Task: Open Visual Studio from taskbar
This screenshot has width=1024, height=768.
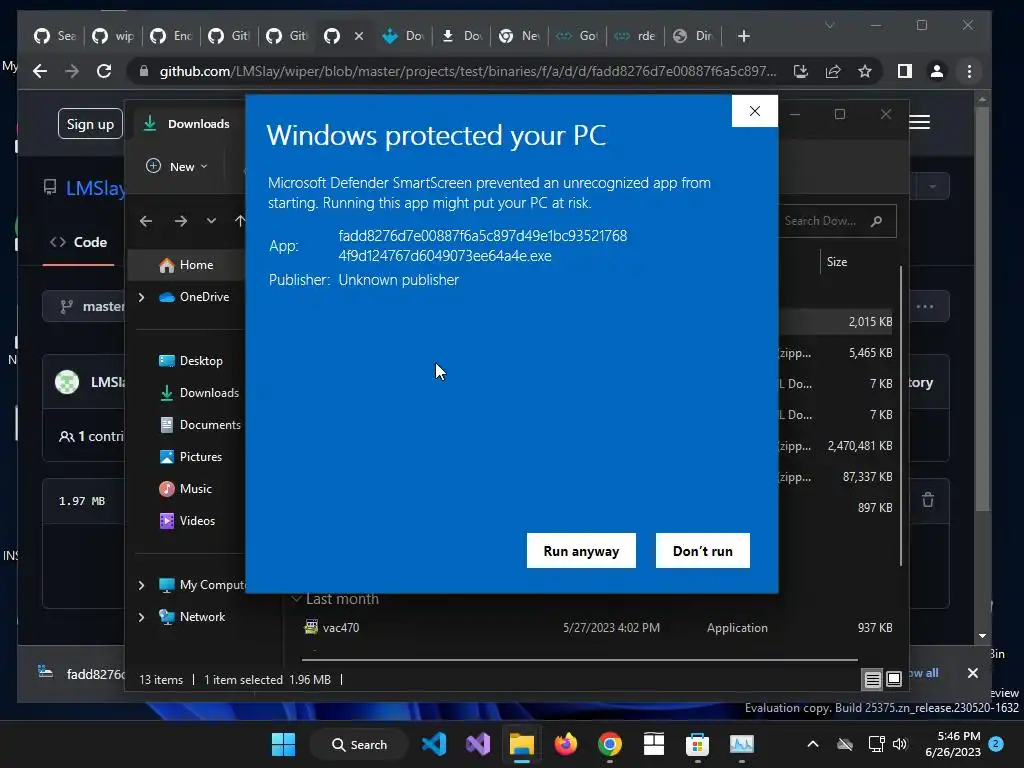Action: tap(478, 744)
